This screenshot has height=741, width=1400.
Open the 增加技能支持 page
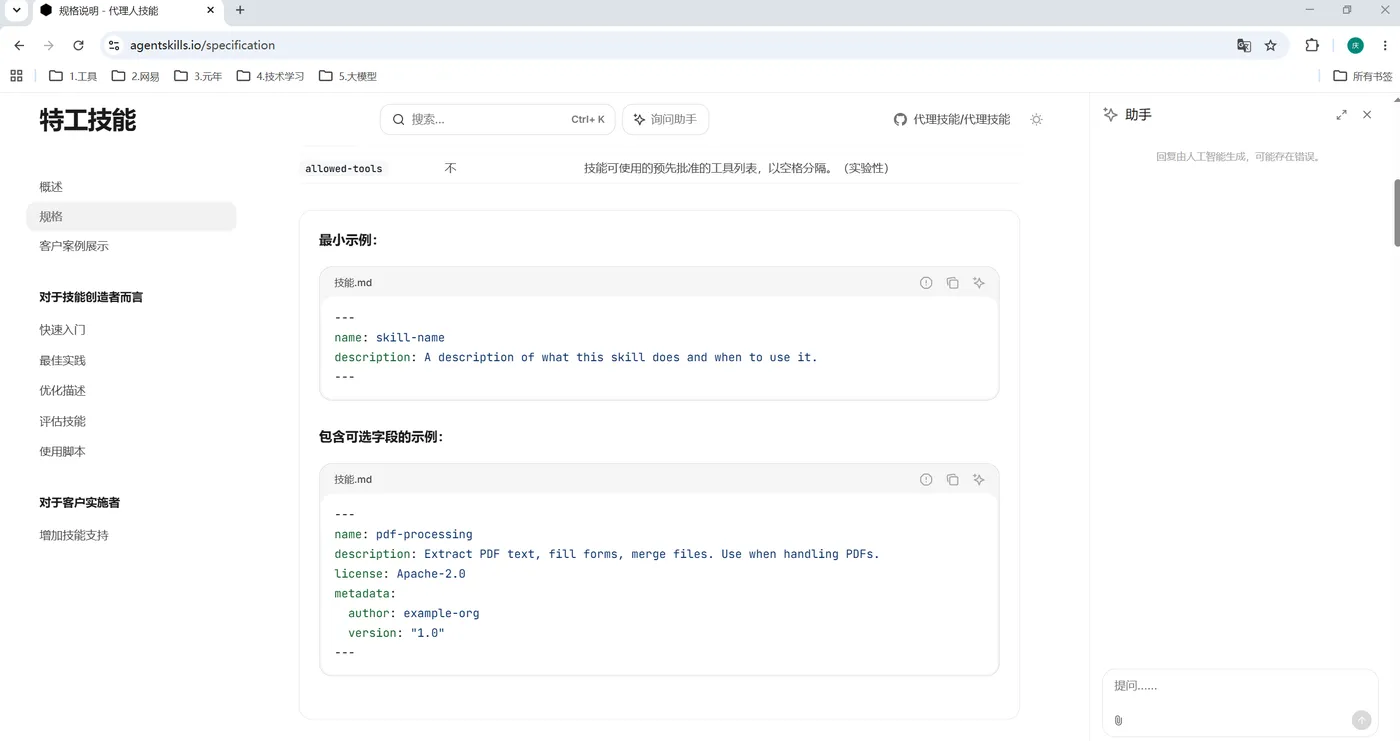[x=74, y=536]
